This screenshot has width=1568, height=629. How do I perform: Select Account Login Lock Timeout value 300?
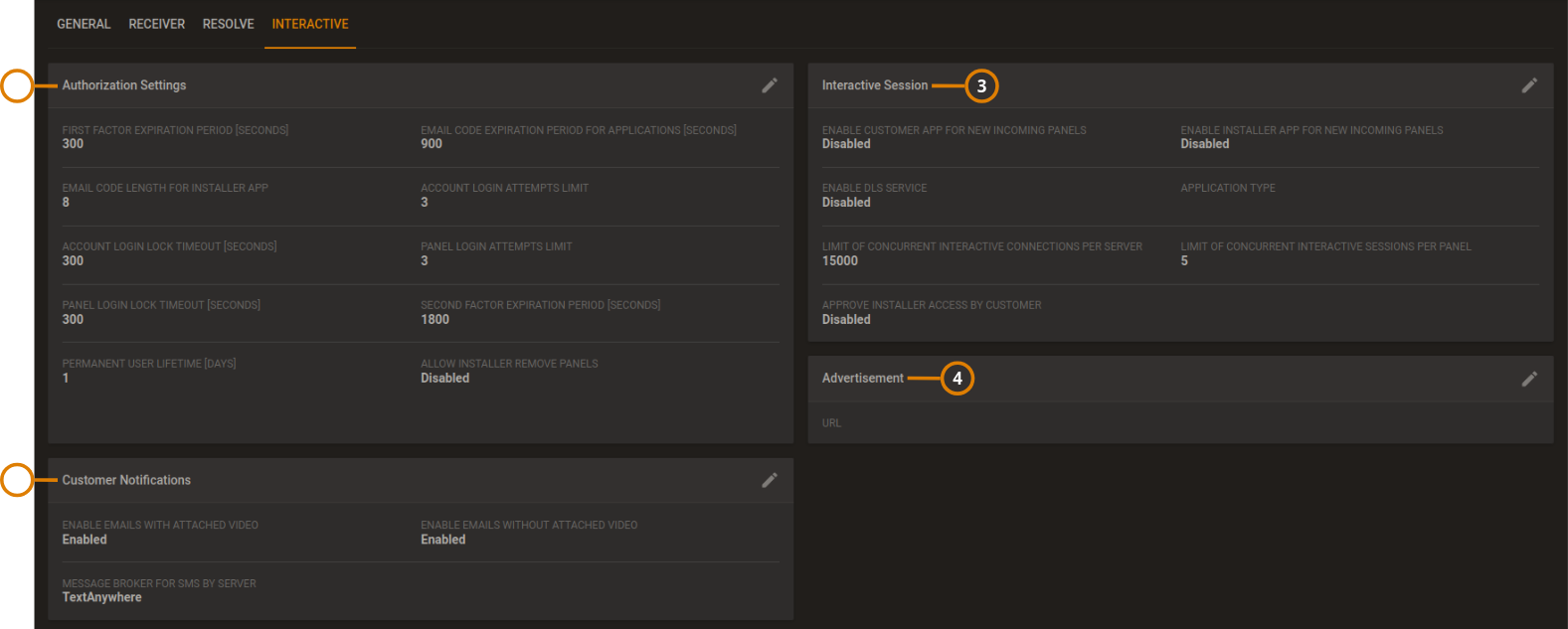click(x=73, y=261)
